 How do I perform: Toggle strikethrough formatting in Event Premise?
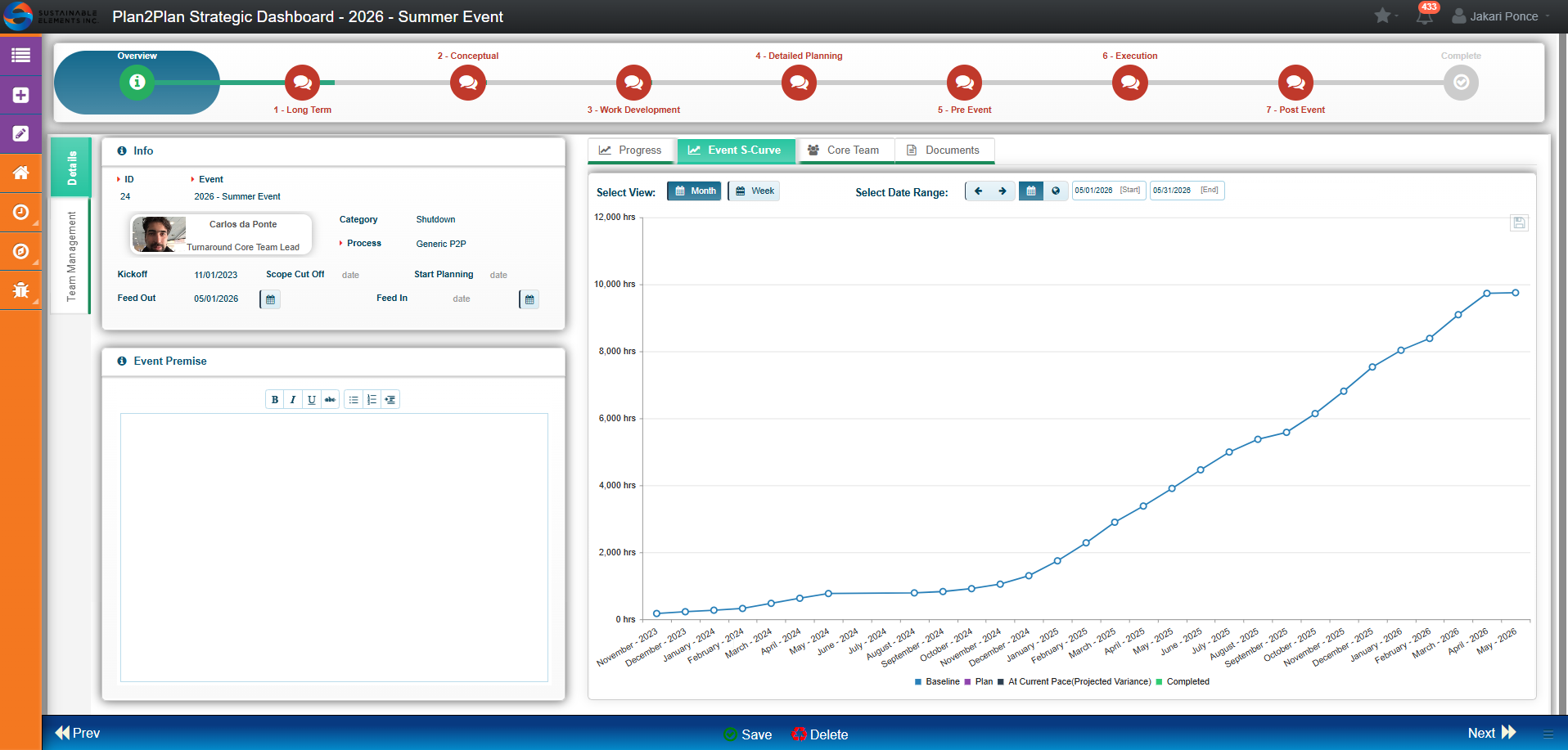(x=330, y=400)
